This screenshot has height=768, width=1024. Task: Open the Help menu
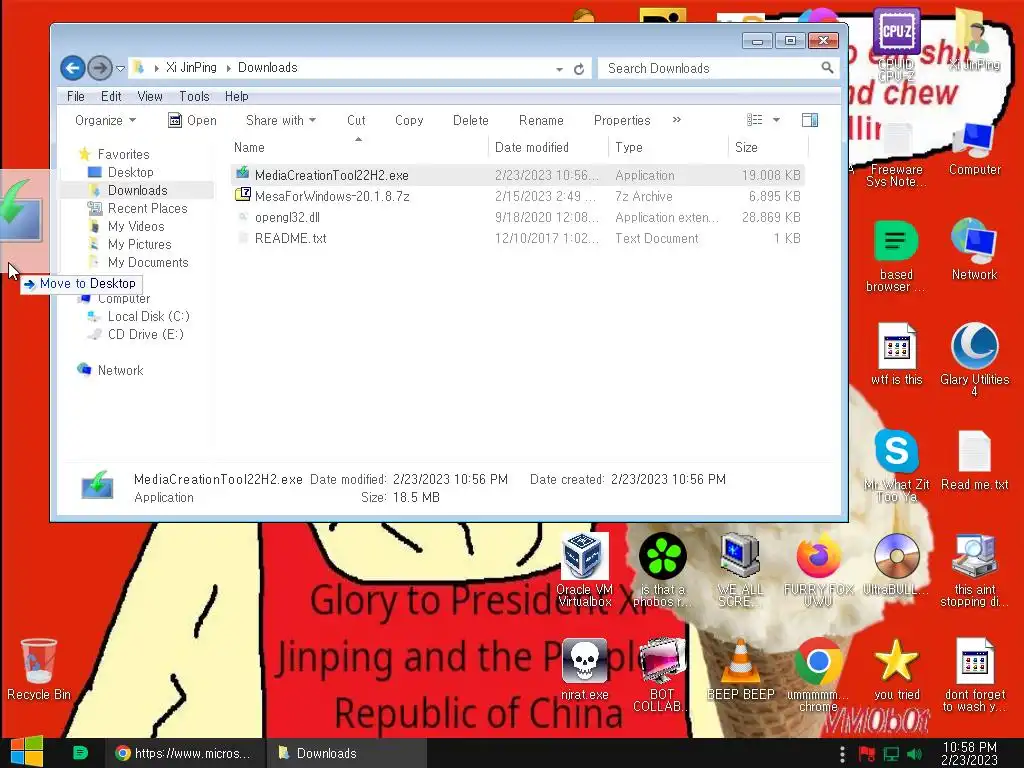[236, 96]
